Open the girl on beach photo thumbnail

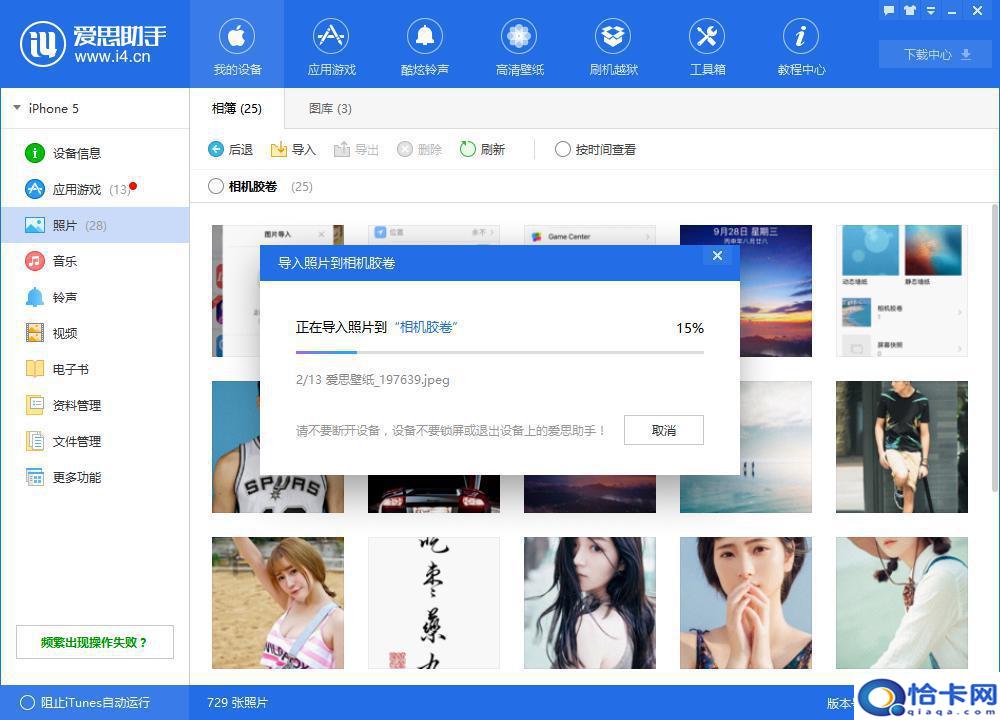pyautogui.click(x=277, y=603)
